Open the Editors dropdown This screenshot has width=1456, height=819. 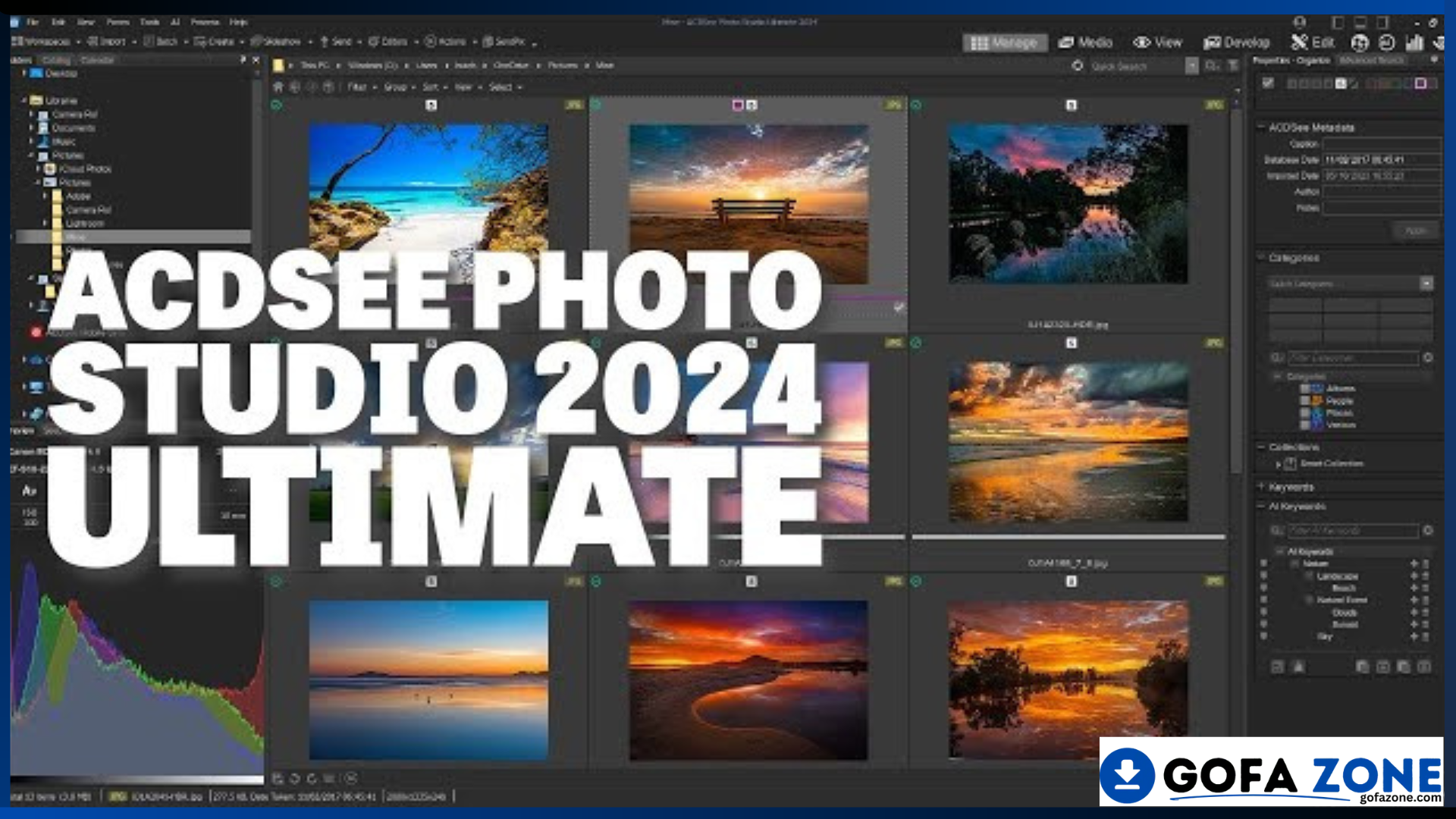pos(392,42)
